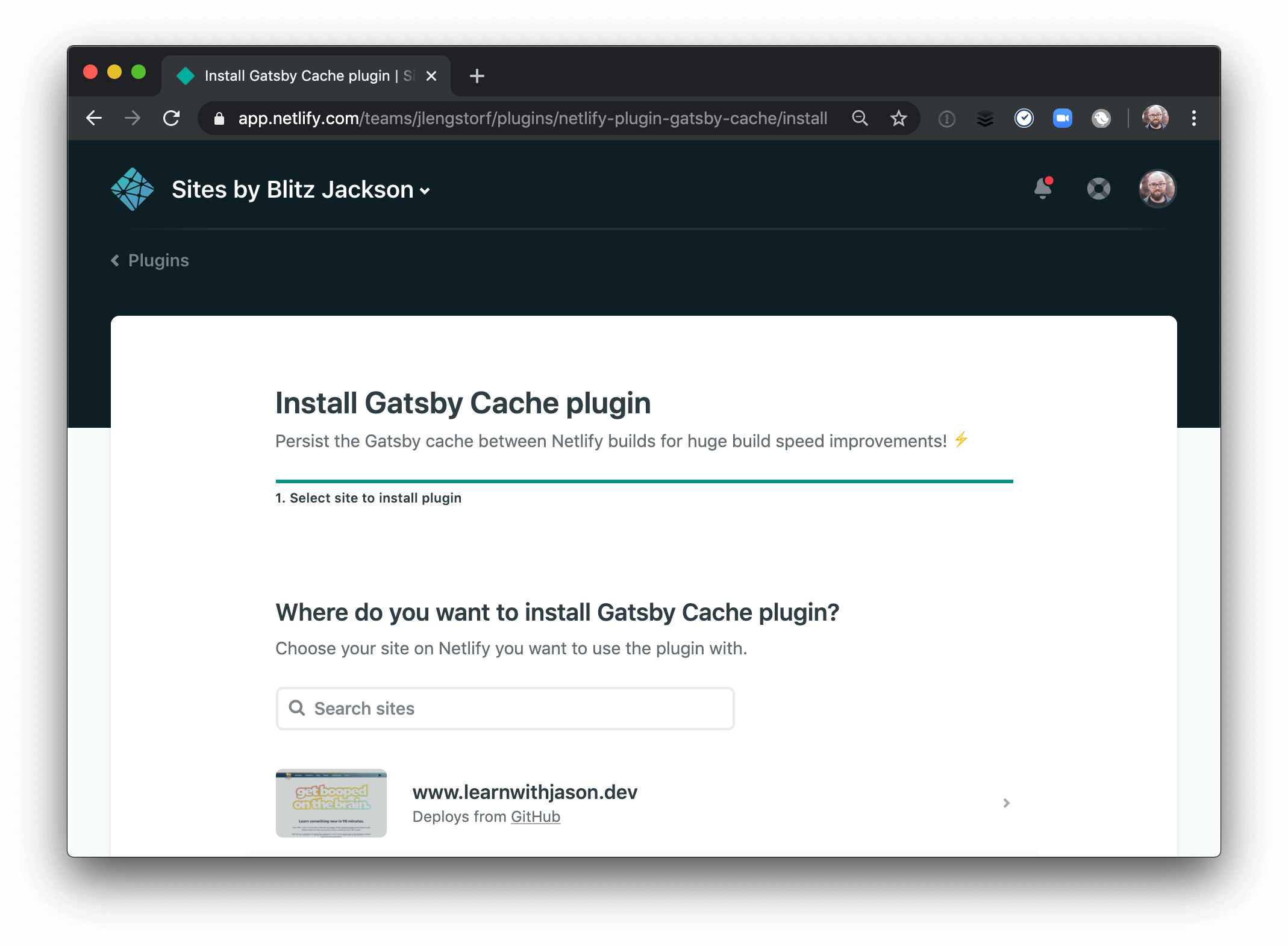The height and width of the screenshot is (946, 1288).
Task: Click chevron arrow for www.learnwithjason.dev site
Action: coord(1005,803)
